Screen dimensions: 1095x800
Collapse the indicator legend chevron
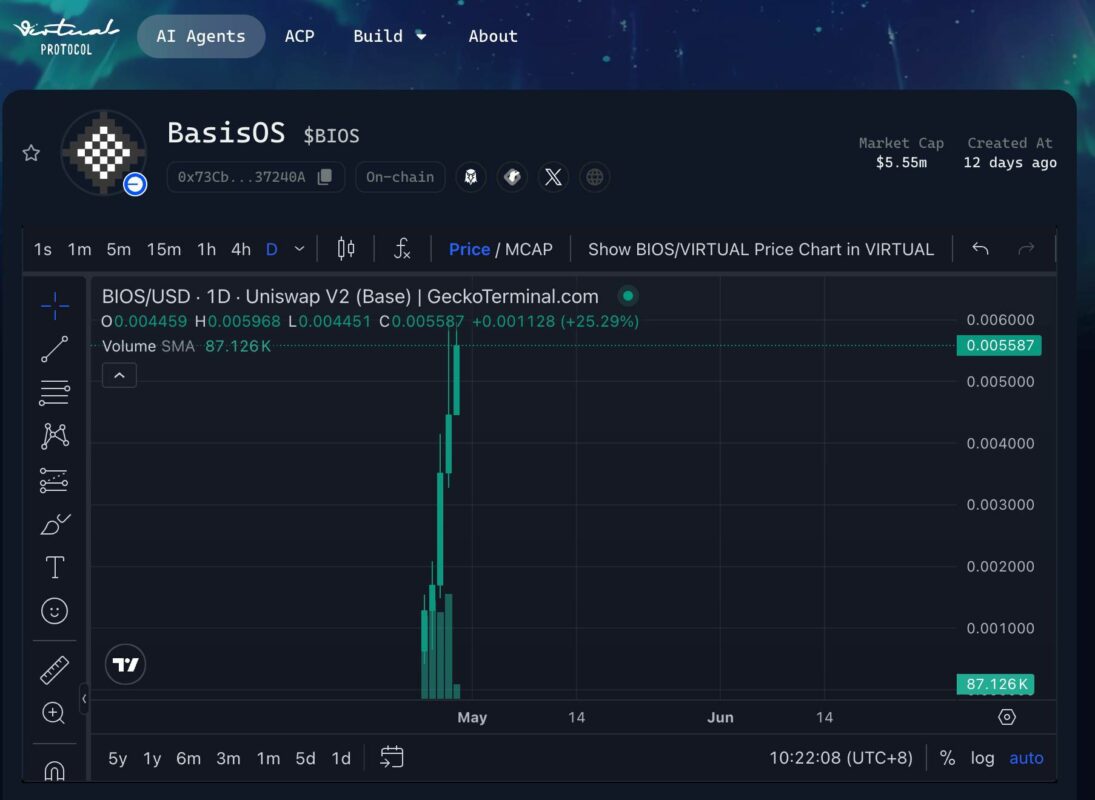119,376
